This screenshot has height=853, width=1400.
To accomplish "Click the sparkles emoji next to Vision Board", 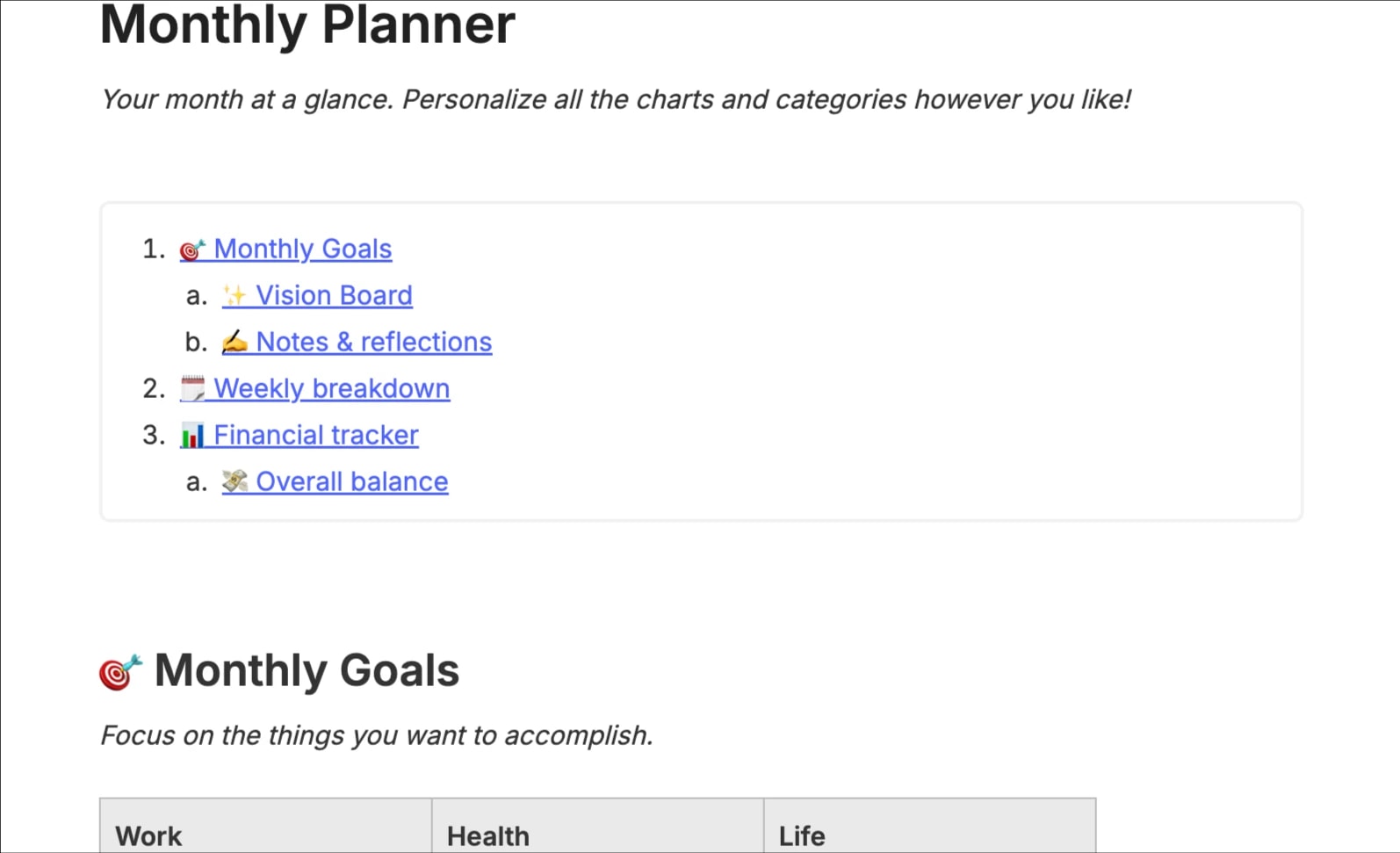I will (235, 295).
